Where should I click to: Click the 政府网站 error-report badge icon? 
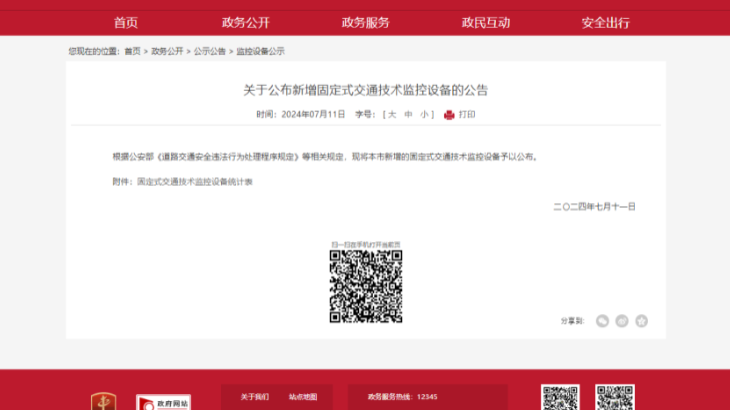click(x=163, y=402)
